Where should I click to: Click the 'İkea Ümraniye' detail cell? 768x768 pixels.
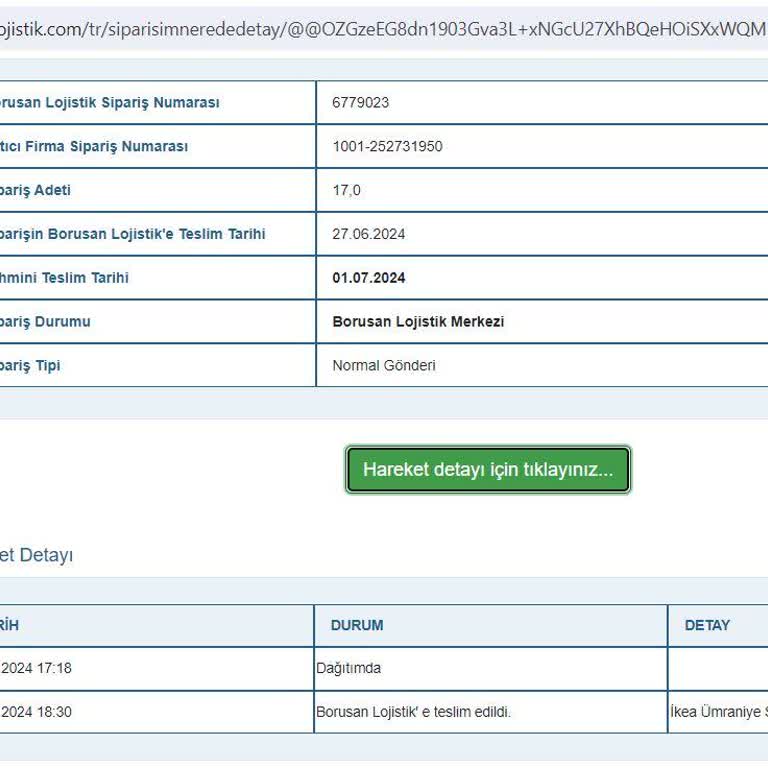pos(719,712)
